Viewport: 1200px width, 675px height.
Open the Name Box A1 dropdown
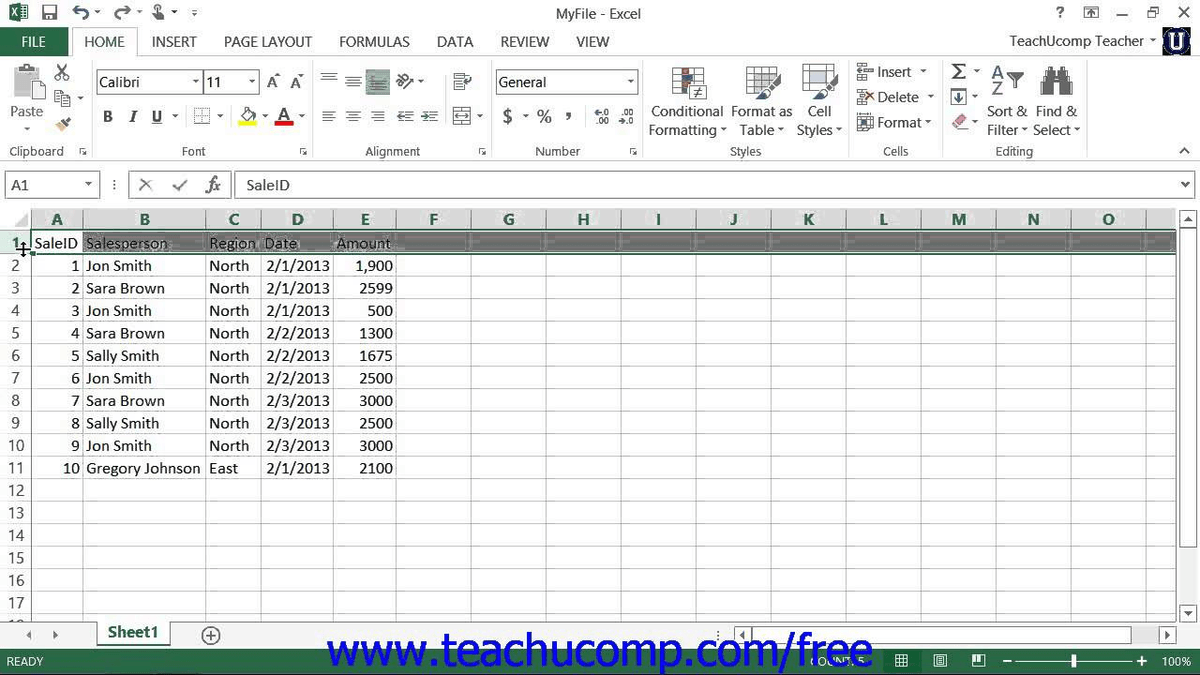[88, 185]
